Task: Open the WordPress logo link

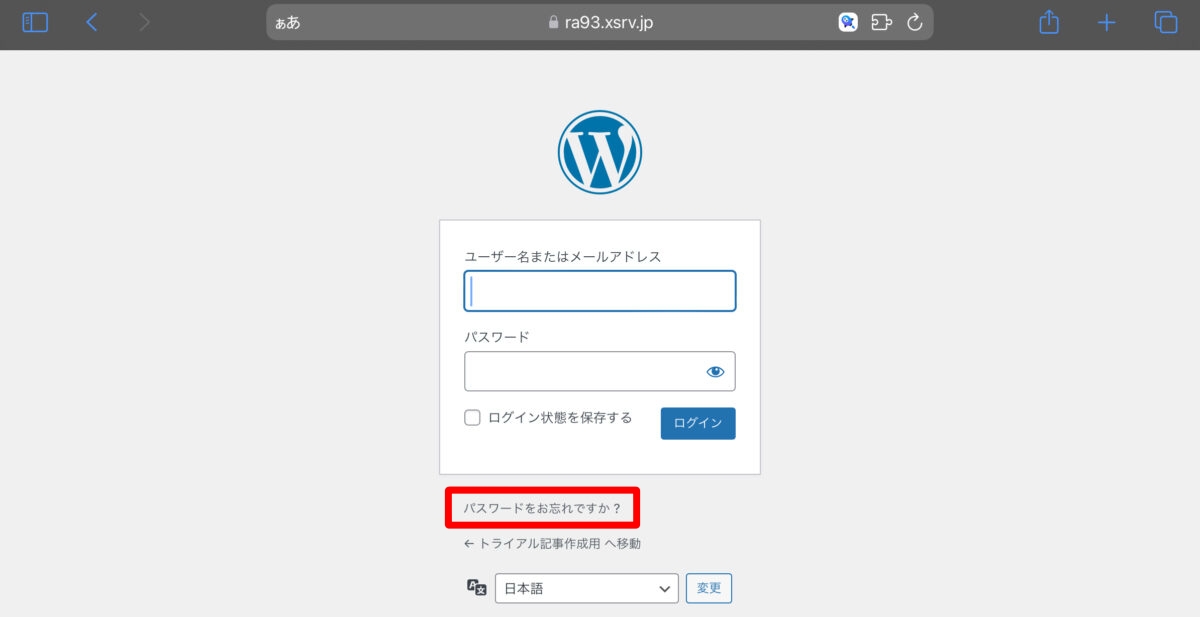Action: (600, 152)
